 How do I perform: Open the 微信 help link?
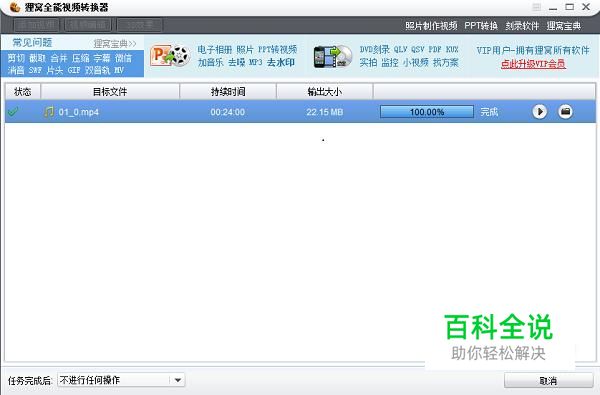123,58
